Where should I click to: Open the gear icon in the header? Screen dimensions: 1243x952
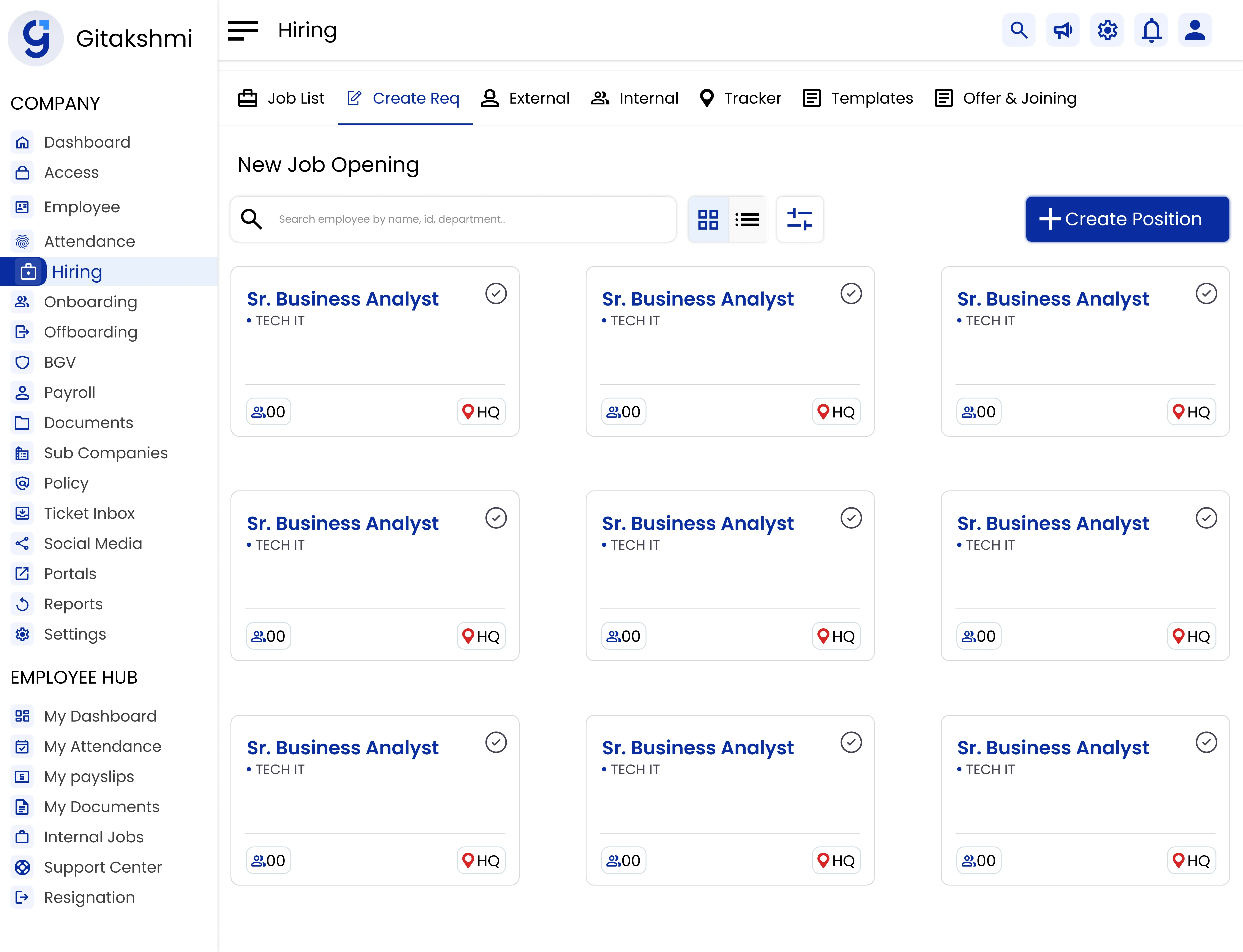pos(1107,30)
